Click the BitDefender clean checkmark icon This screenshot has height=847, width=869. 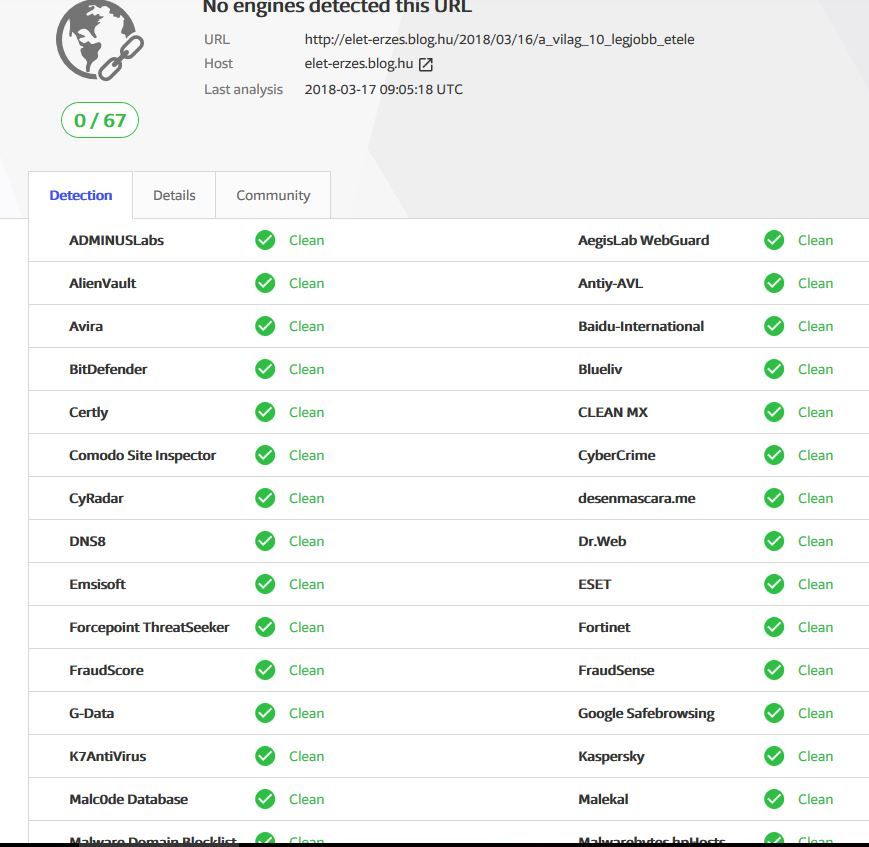265,369
